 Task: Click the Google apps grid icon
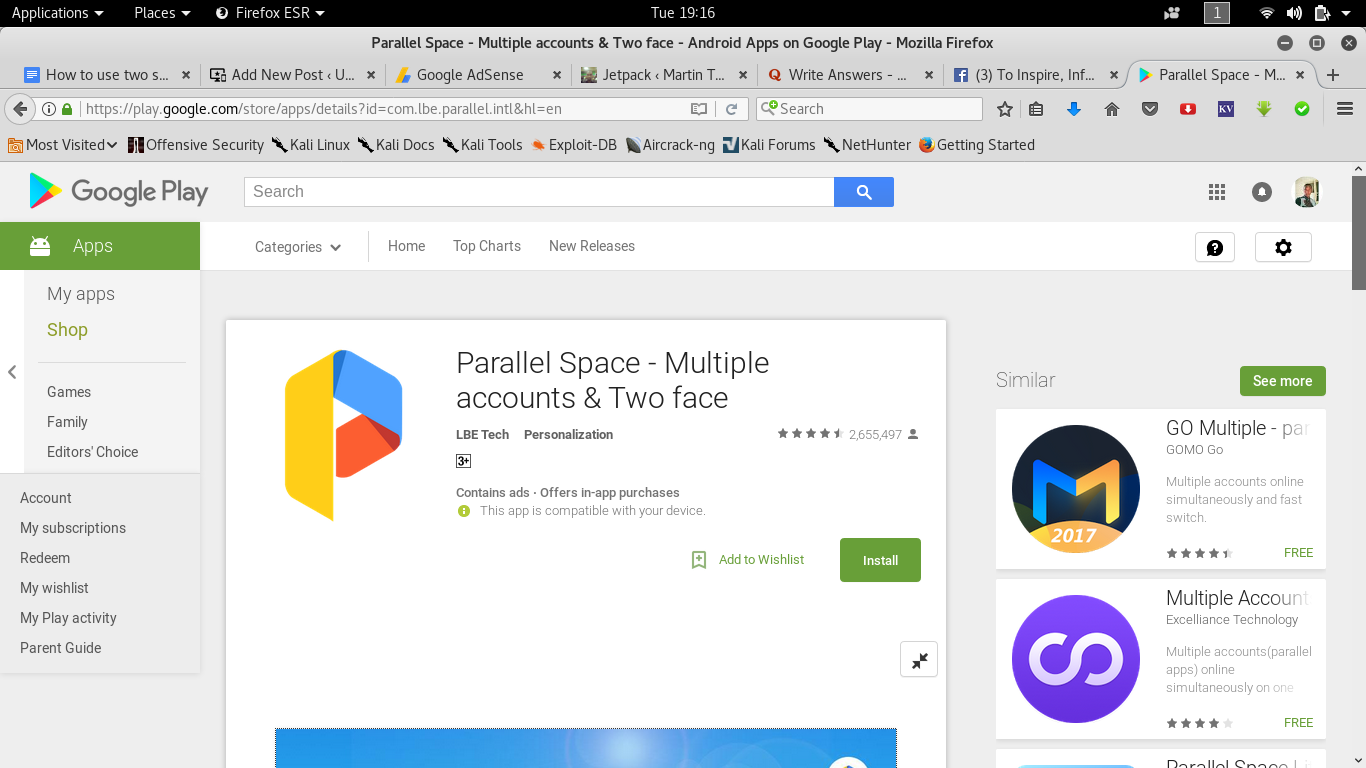point(1217,192)
